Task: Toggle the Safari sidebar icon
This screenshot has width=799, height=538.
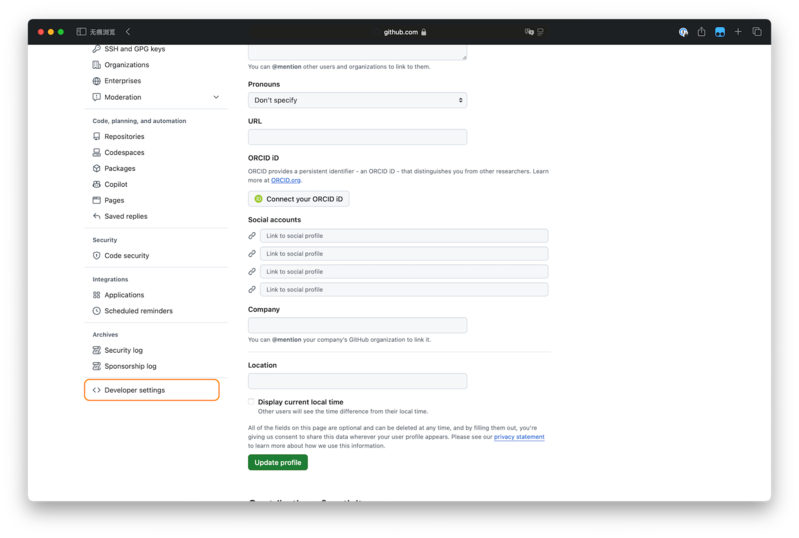Action: click(x=81, y=32)
